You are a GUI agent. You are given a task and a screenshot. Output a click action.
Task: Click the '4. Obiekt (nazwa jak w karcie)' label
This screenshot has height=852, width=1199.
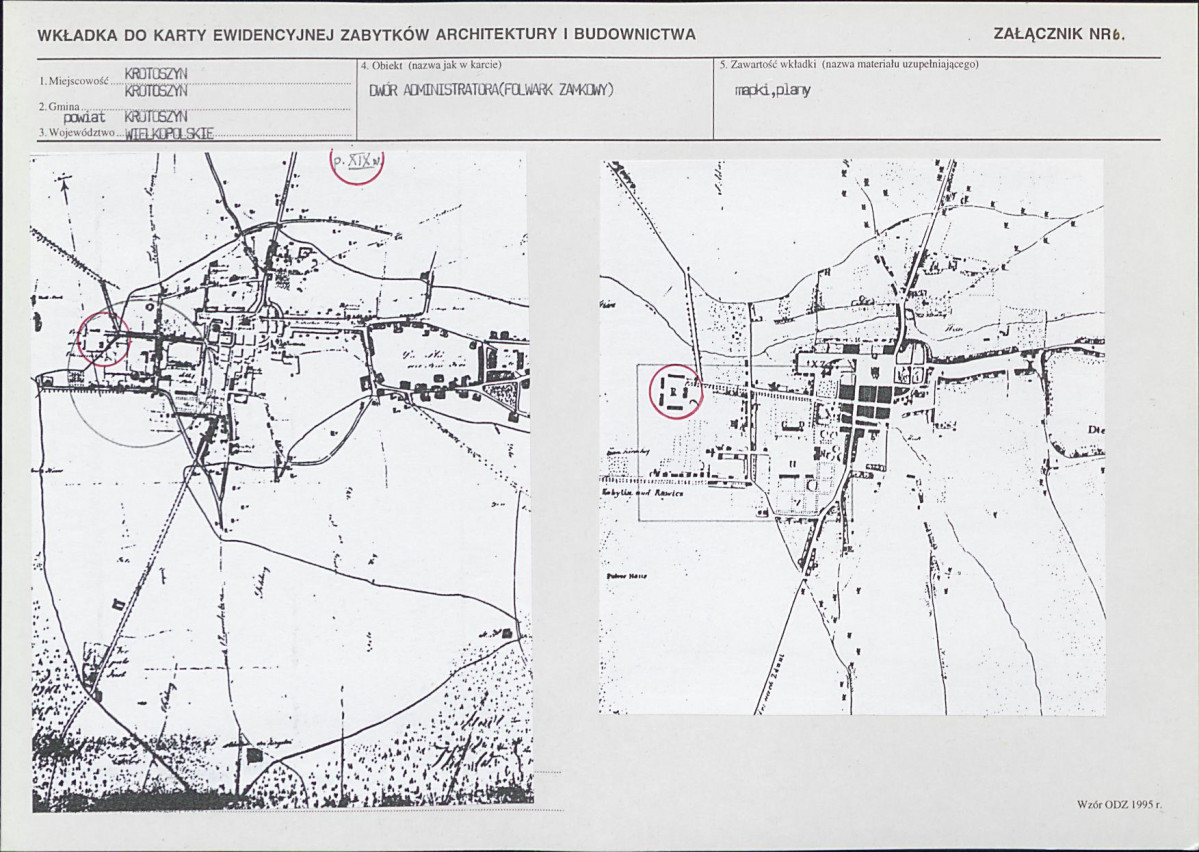431,65
